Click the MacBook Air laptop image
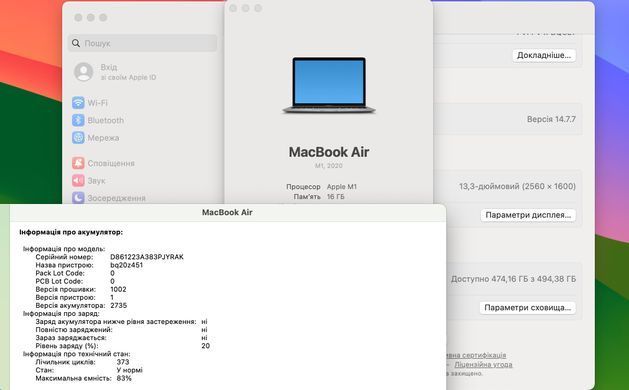This screenshot has height=390, width=629. pos(329,85)
